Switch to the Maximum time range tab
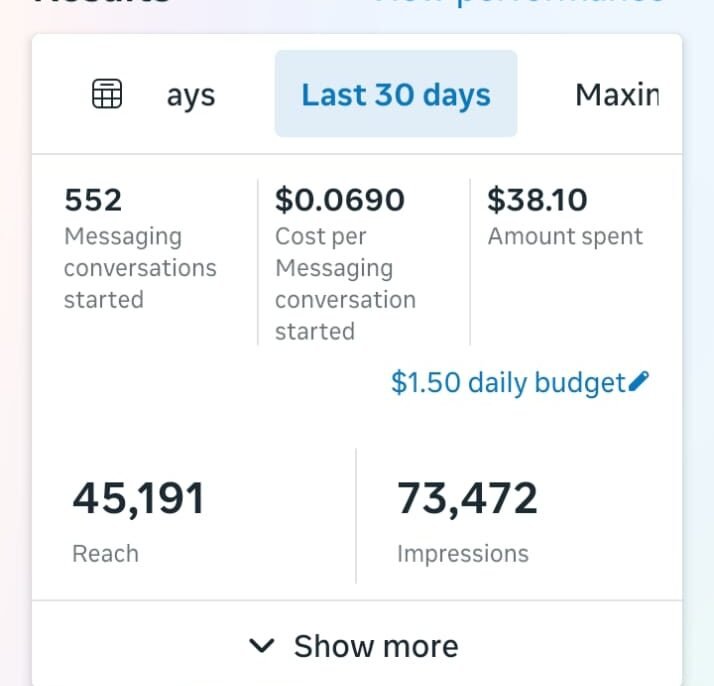This screenshot has height=686, width=714. [617, 95]
